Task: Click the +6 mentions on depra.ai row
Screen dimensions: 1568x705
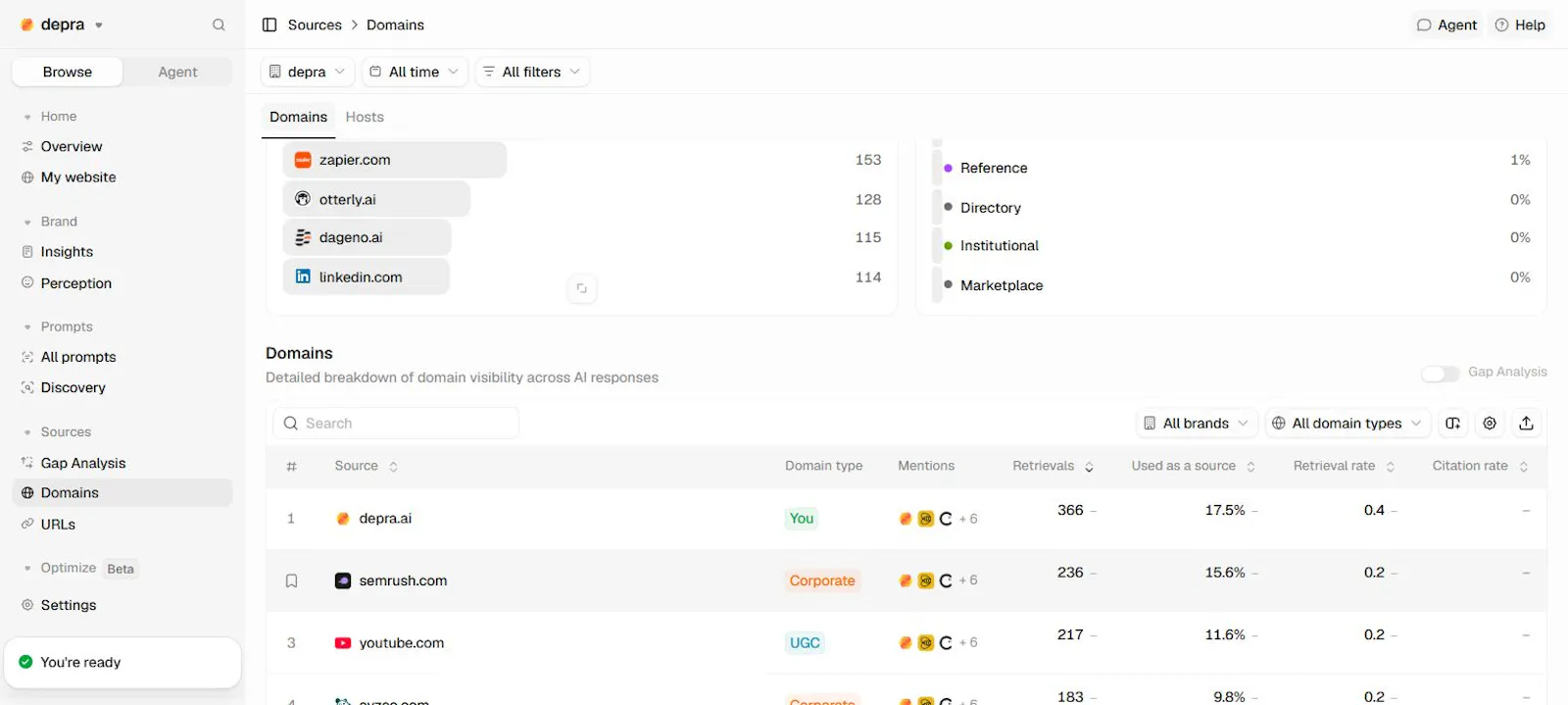Action: [x=968, y=519]
